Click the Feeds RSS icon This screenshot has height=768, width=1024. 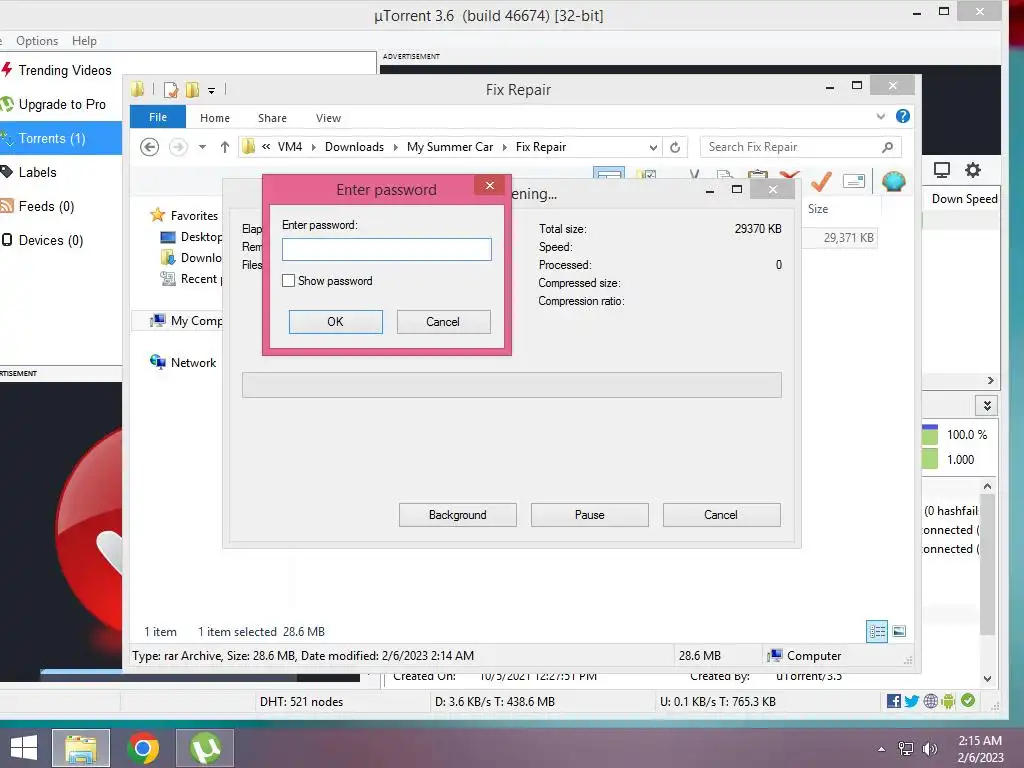click(x=7, y=206)
